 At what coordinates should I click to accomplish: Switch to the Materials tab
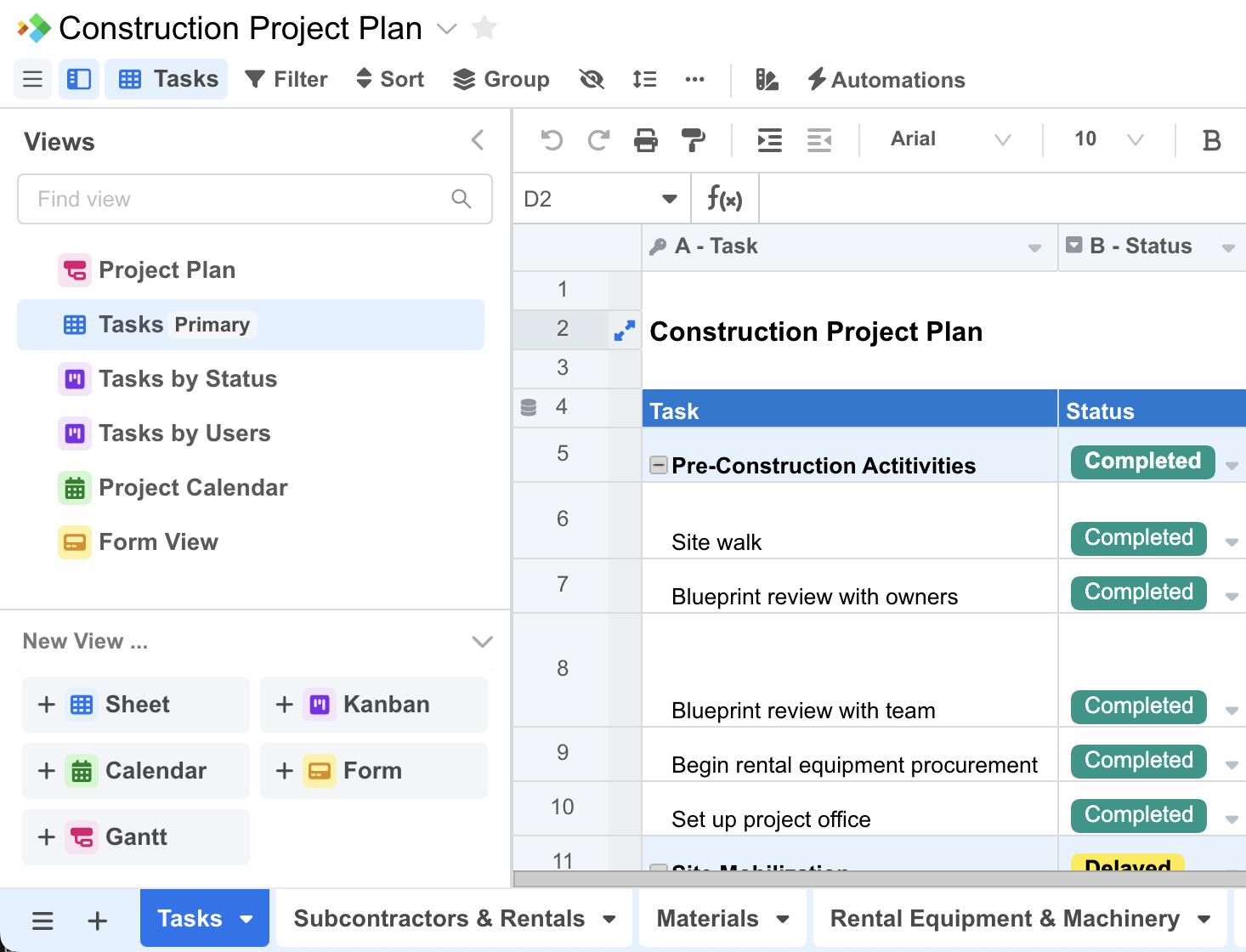coord(722,918)
